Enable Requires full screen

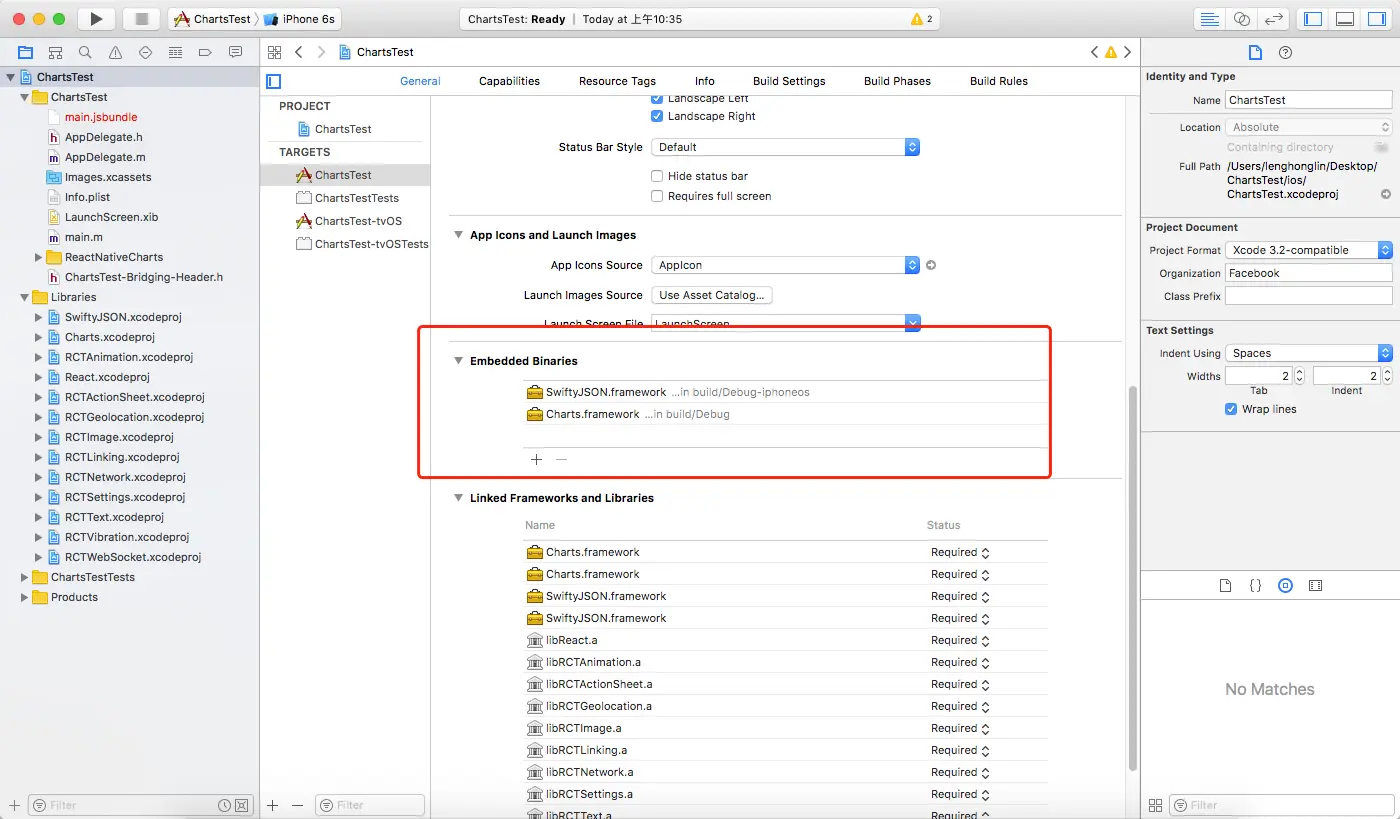point(657,196)
